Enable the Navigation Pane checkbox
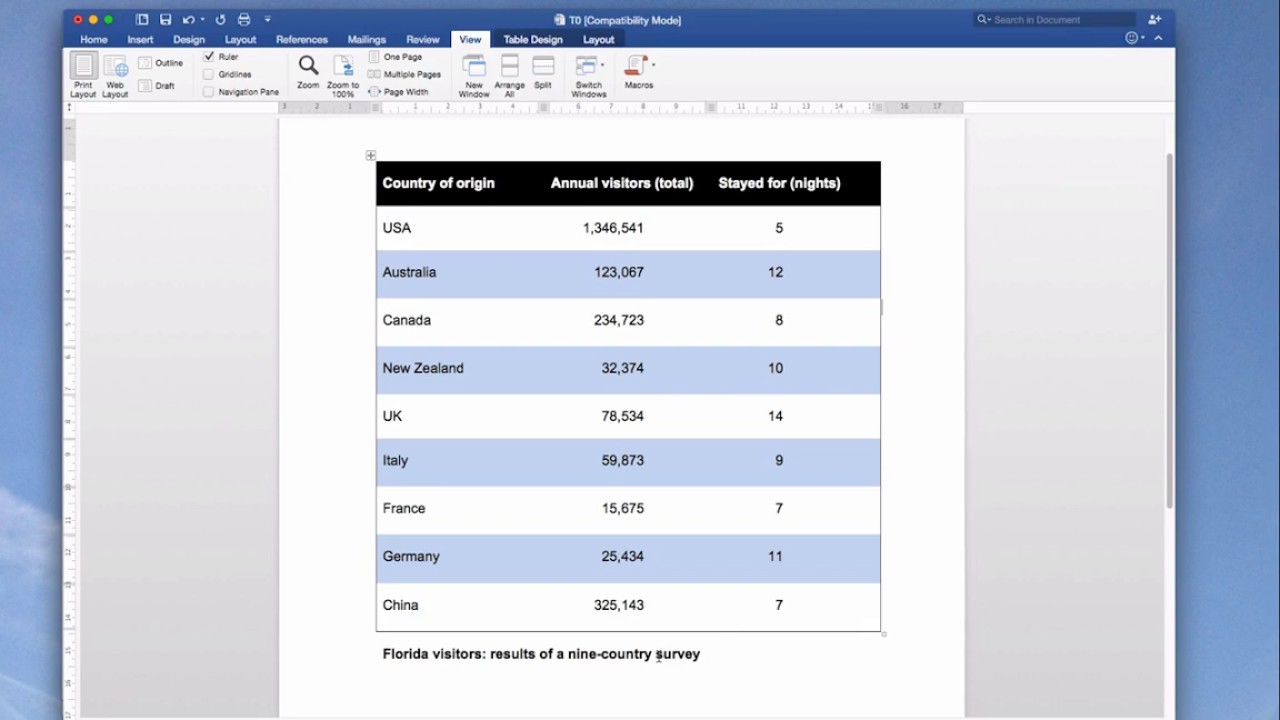Image resolution: width=1280 pixels, height=720 pixels. point(208,92)
